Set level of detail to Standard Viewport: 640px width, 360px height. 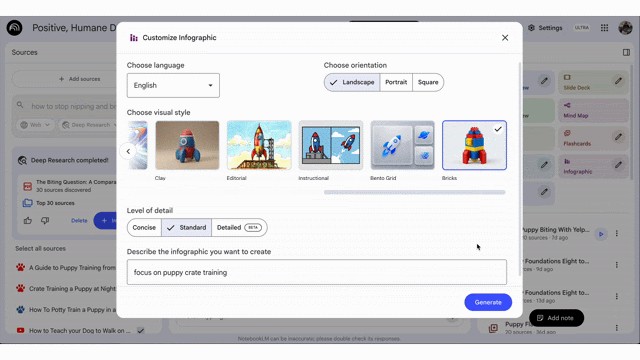[x=187, y=228]
